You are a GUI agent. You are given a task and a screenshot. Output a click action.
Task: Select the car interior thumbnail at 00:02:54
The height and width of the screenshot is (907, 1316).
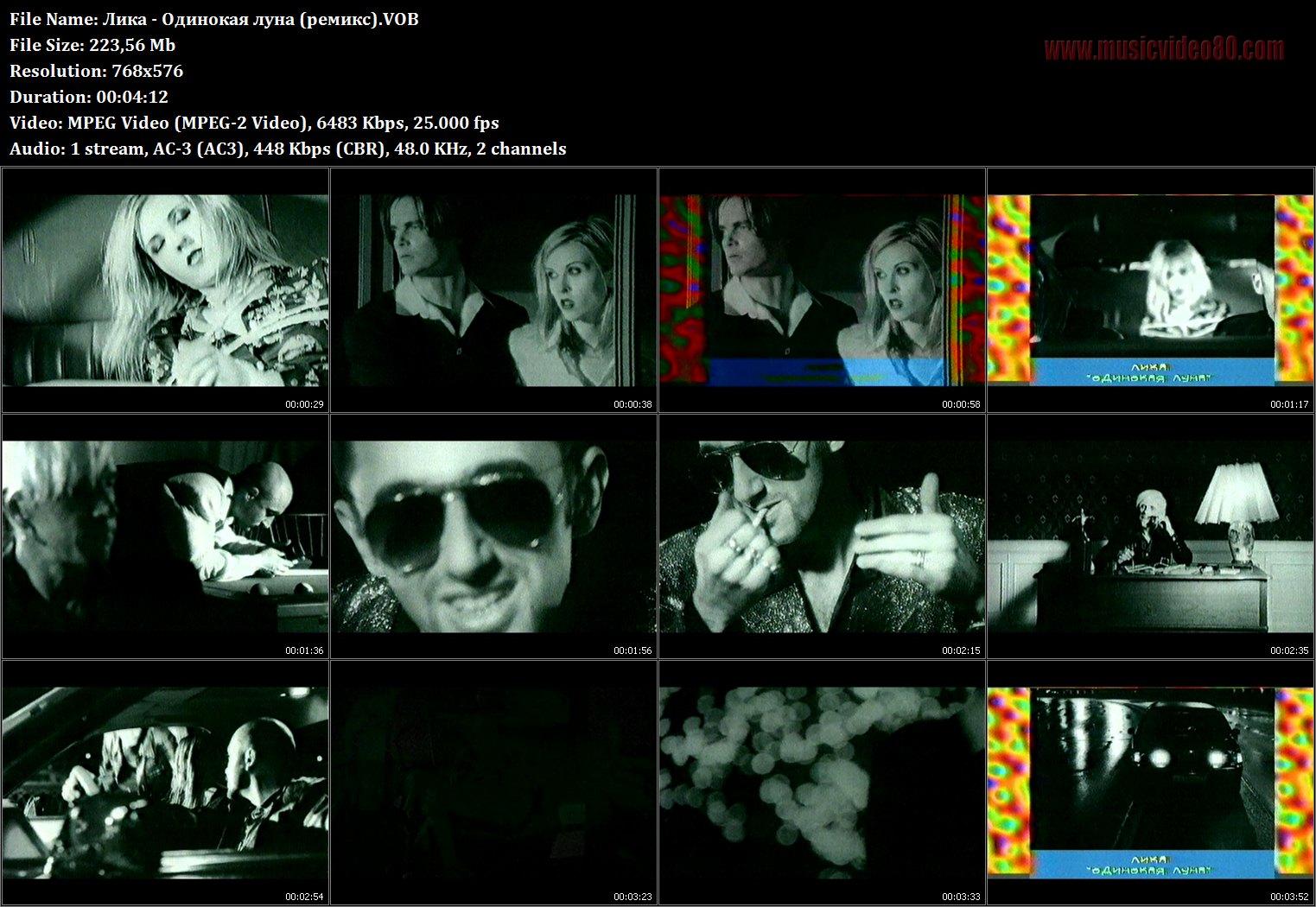pyautogui.click(x=165, y=783)
